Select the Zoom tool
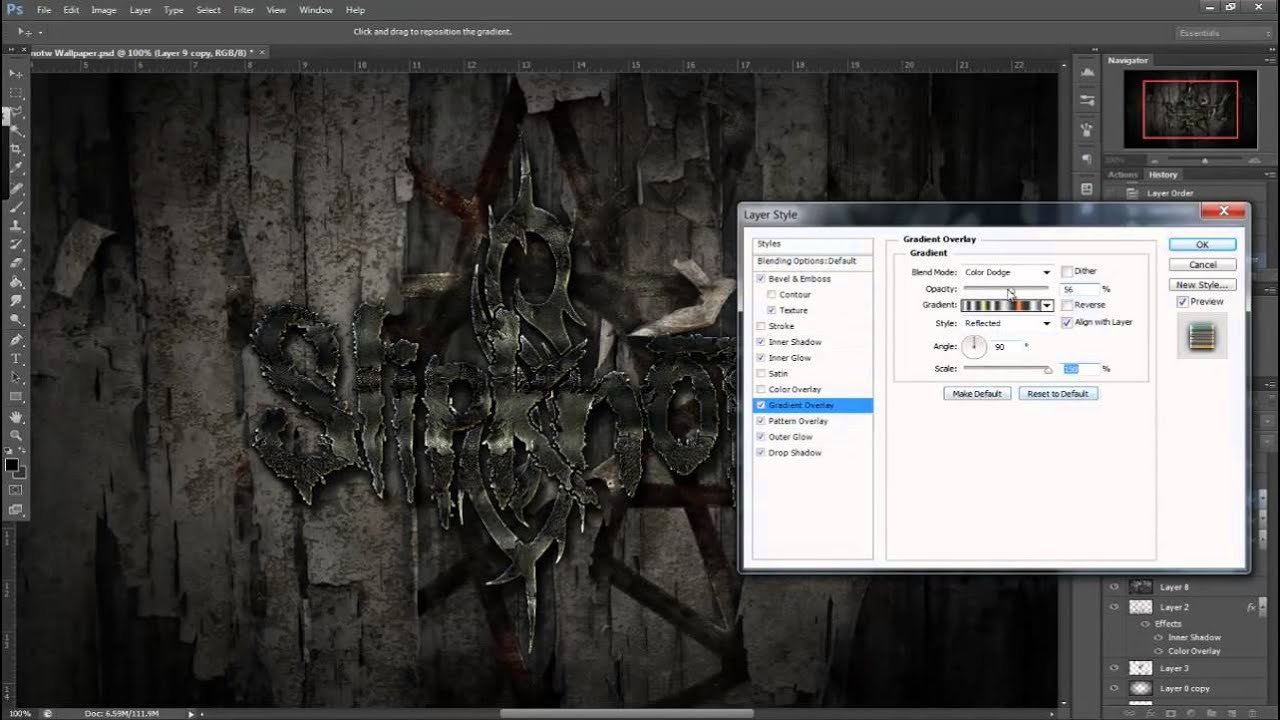Viewport: 1280px width, 720px height. tap(16, 435)
